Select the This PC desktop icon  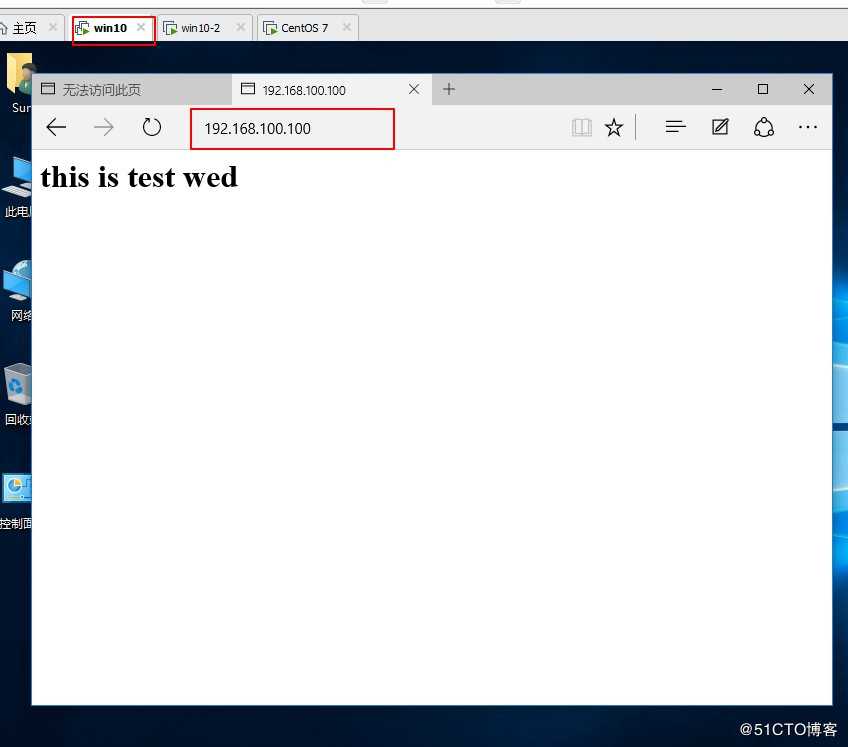[x=17, y=187]
